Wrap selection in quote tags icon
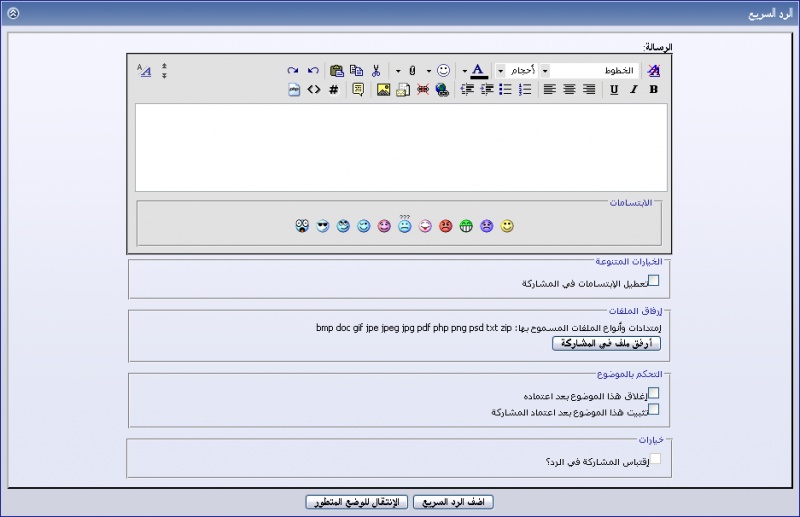 (x=358, y=89)
